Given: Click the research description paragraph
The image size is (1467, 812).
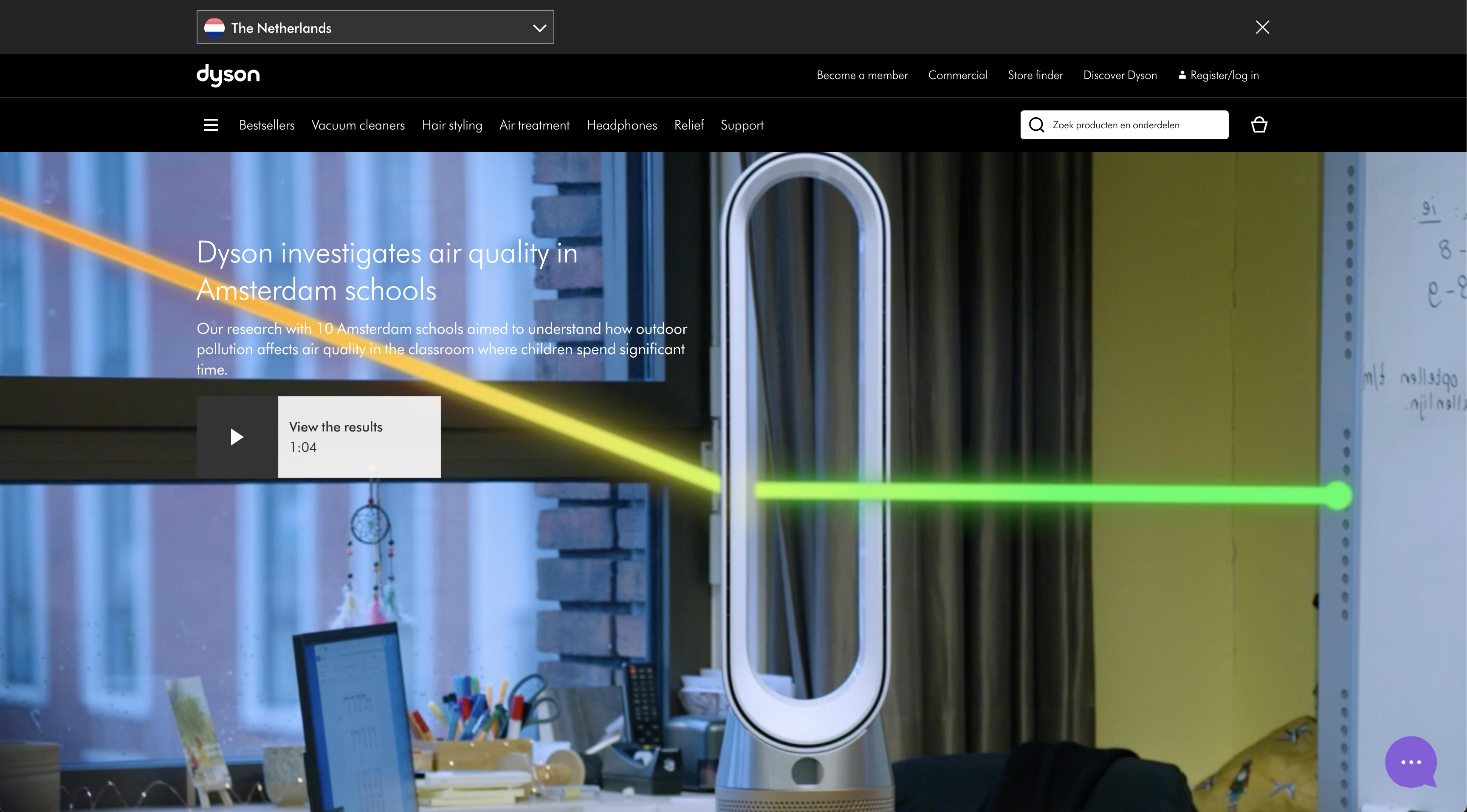Looking at the screenshot, I should coord(442,349).
